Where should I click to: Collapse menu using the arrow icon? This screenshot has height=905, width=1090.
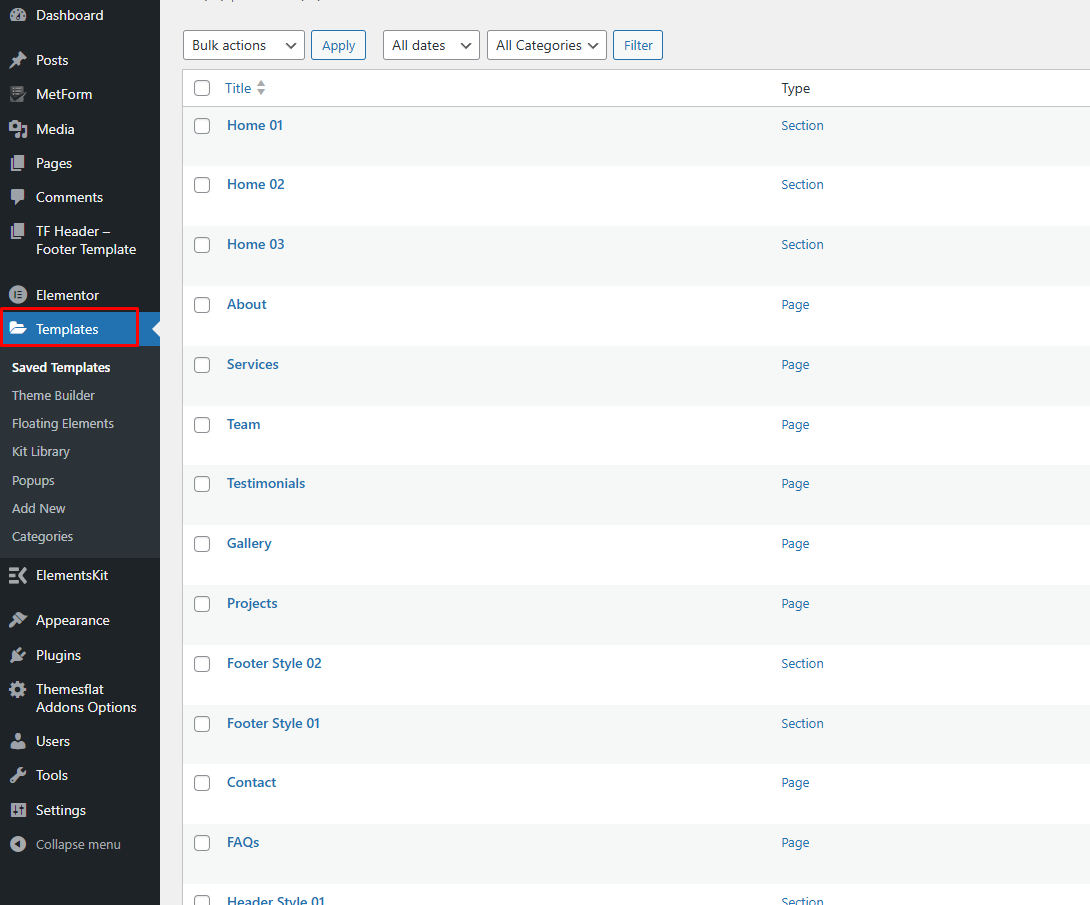click(18, 844)
